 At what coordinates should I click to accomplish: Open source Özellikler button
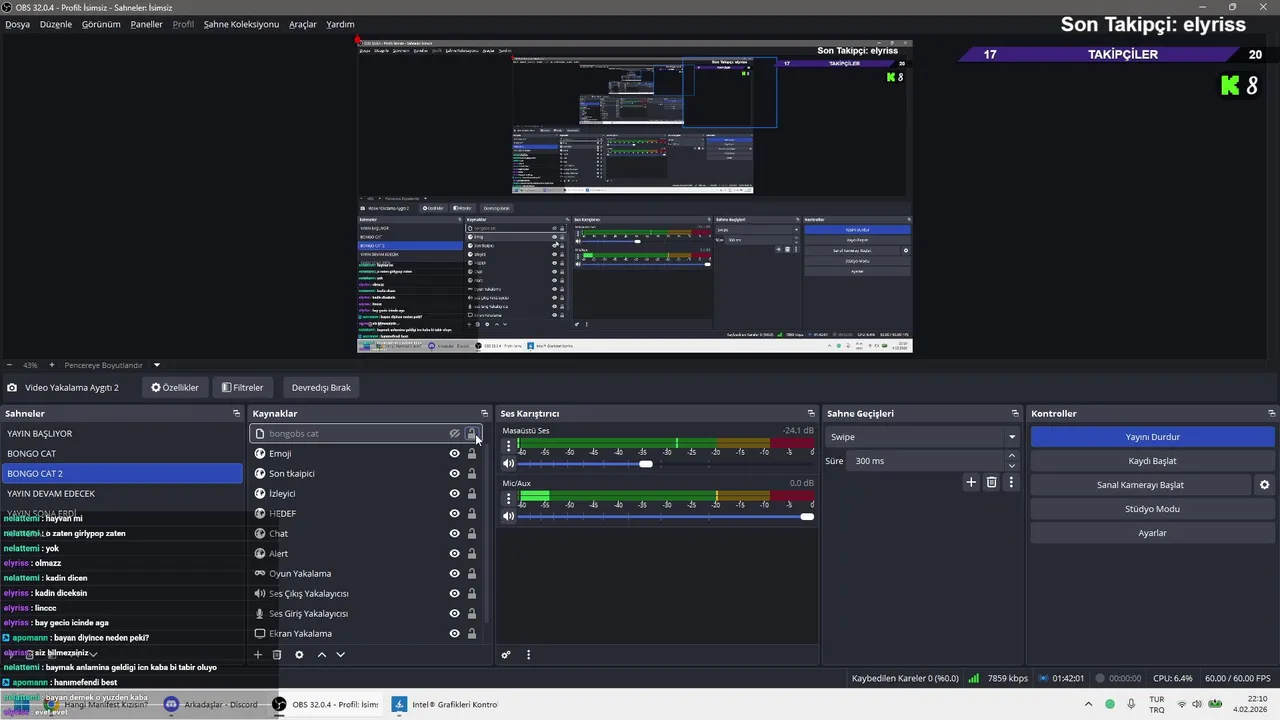coord(175,387)
